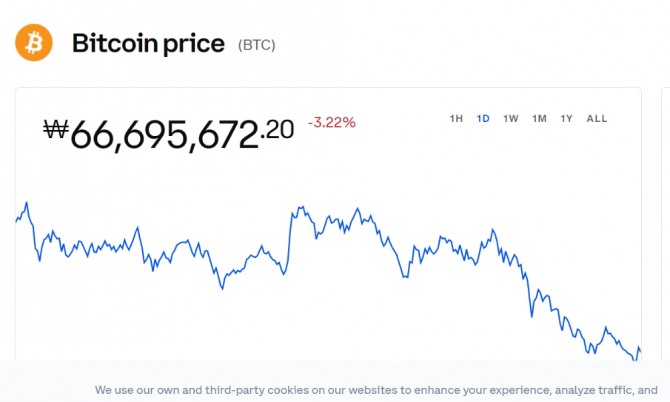Click the Bitcoin price heading
This screenshot has width=670, height=402.
[x=148, y=44]
